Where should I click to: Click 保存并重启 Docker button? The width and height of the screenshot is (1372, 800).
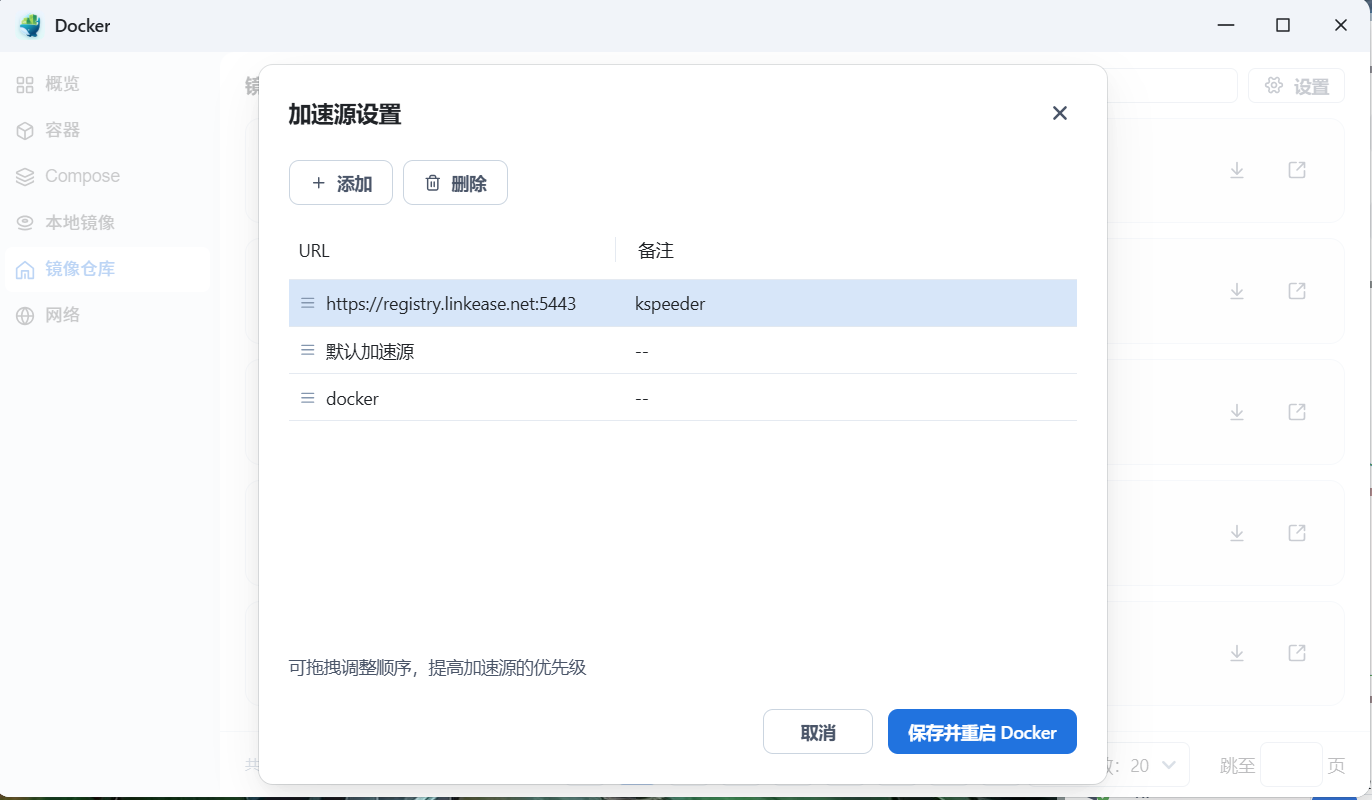tap(982, 732)
